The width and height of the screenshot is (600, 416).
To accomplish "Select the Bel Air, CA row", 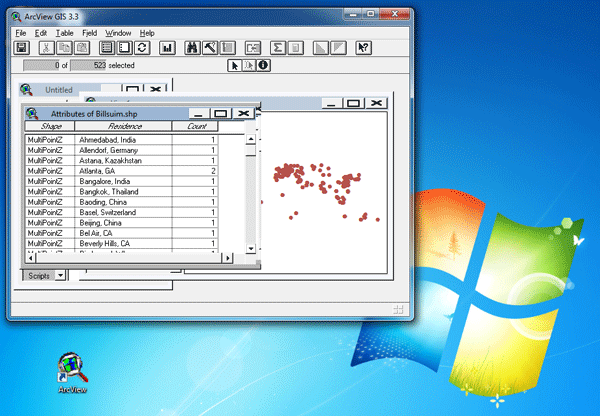I will (122, 233).
